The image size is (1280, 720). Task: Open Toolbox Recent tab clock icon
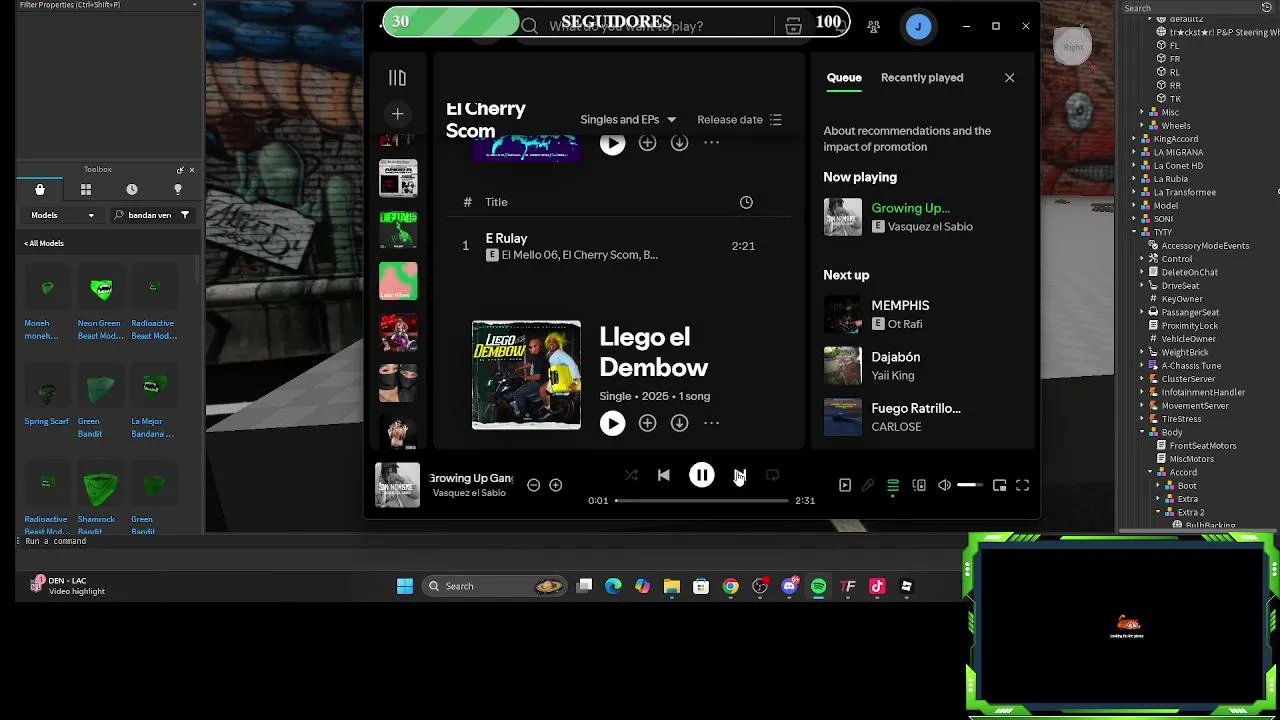point(132,189)
